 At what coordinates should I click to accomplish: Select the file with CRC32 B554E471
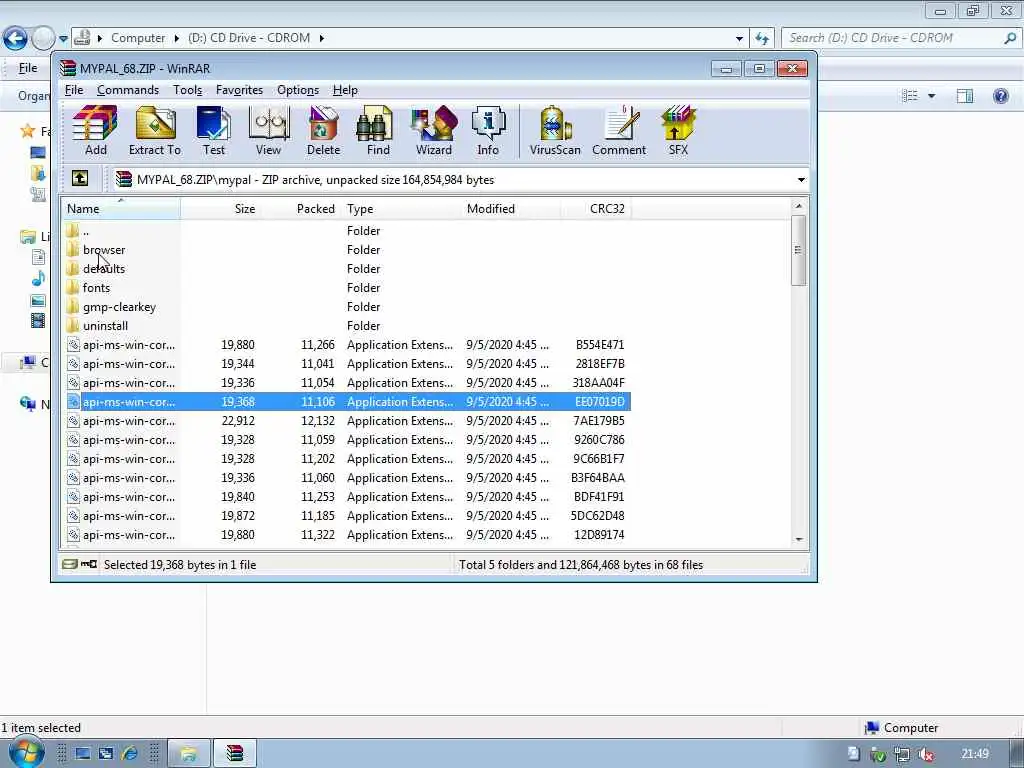(x=348, y=345)
